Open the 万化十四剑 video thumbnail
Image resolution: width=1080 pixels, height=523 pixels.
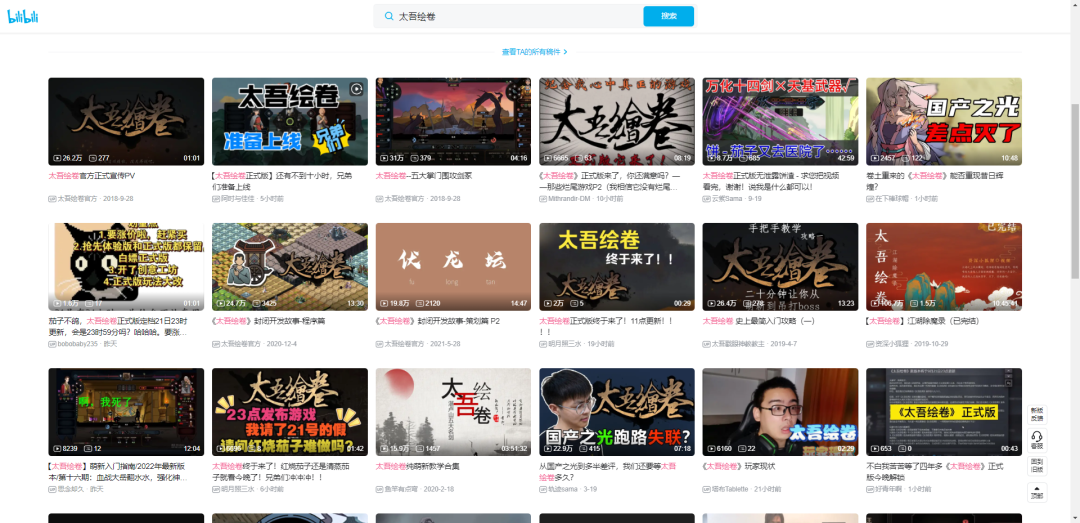(x=780, y=121)
